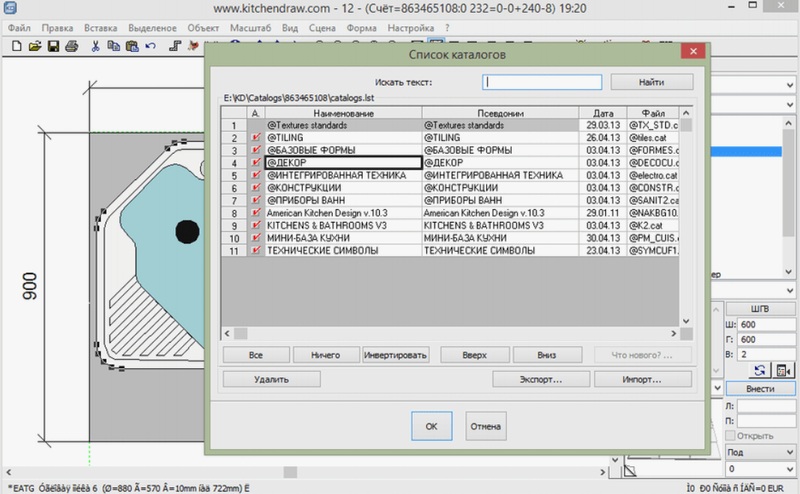Open the calculator panel icon
The image size is (800, 494).
[x=783, y=370]
